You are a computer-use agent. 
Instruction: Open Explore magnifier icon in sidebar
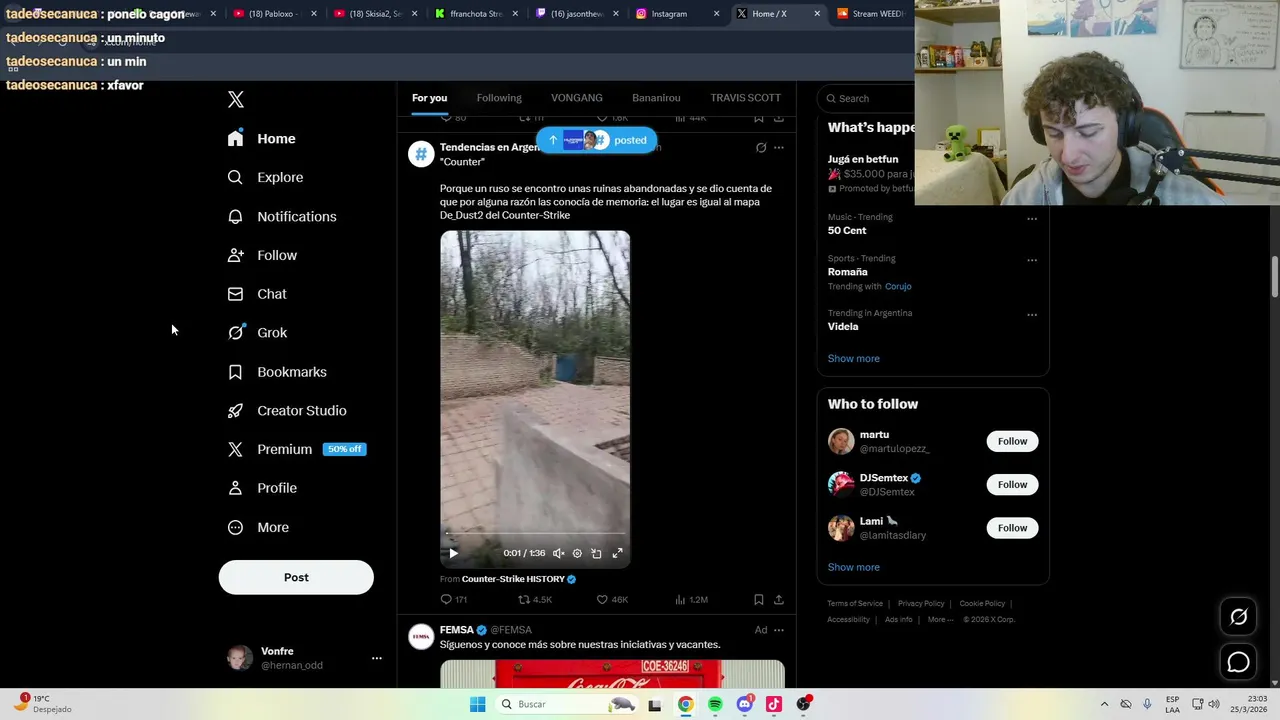tap(235, 177)
